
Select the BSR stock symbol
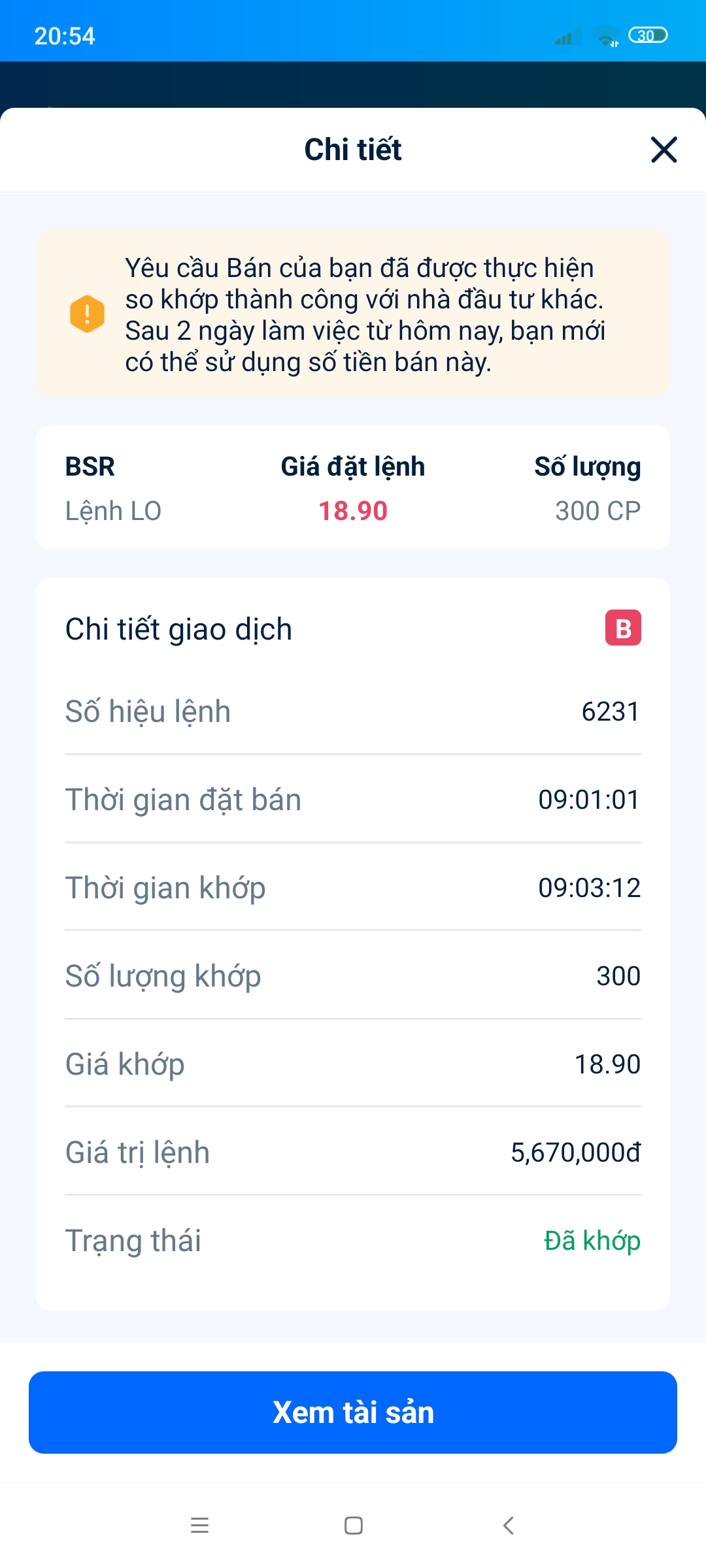point(90,466)
